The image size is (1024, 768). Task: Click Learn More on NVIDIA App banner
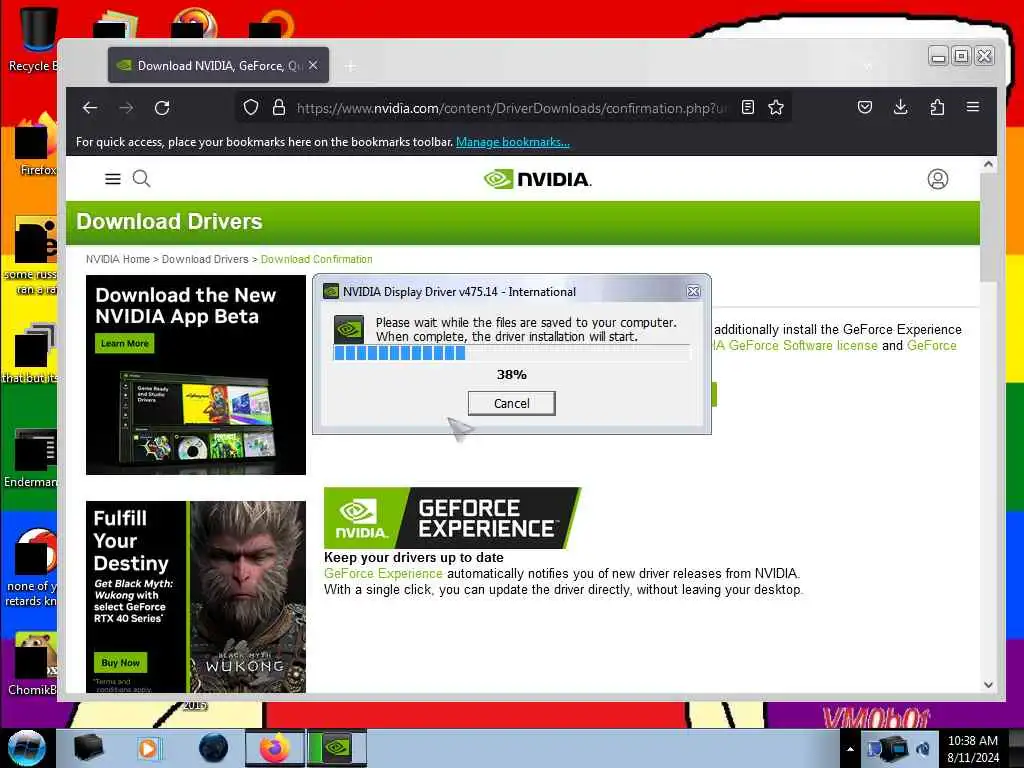point(125,344)
